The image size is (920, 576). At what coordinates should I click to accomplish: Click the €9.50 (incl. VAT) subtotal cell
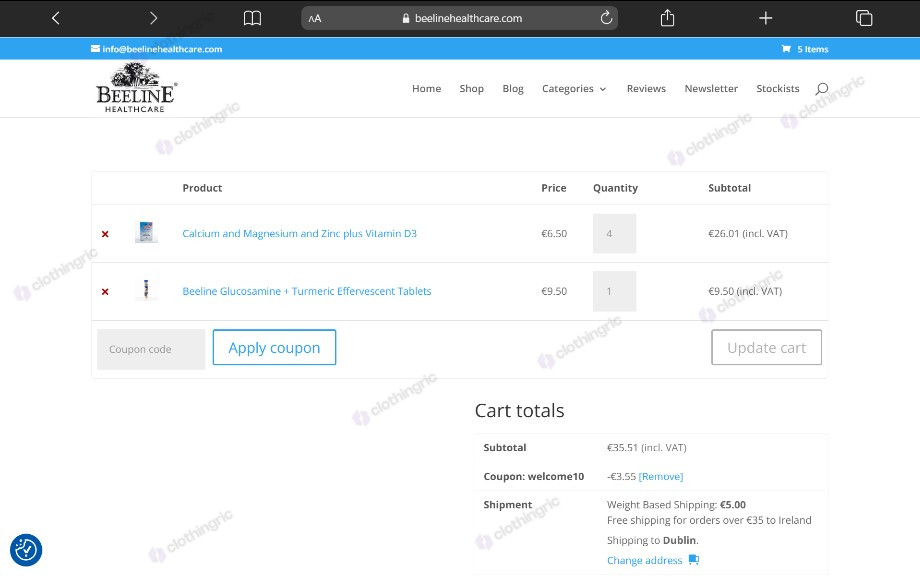tap(745, 291)
